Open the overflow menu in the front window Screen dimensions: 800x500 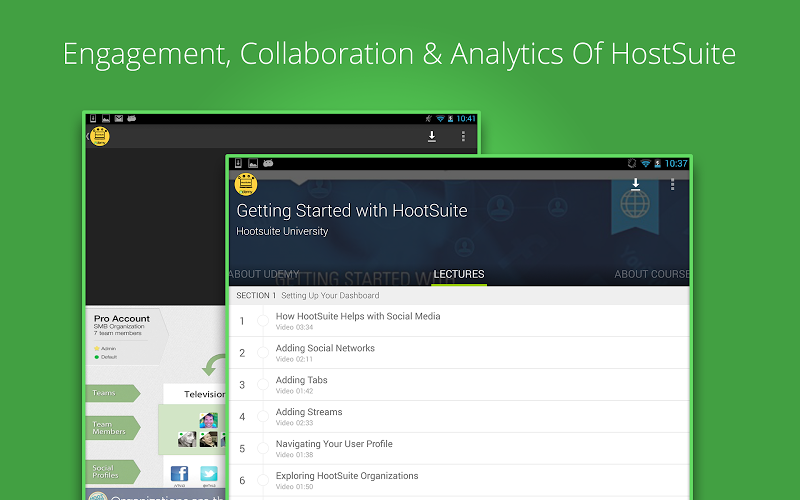(672, 184)
